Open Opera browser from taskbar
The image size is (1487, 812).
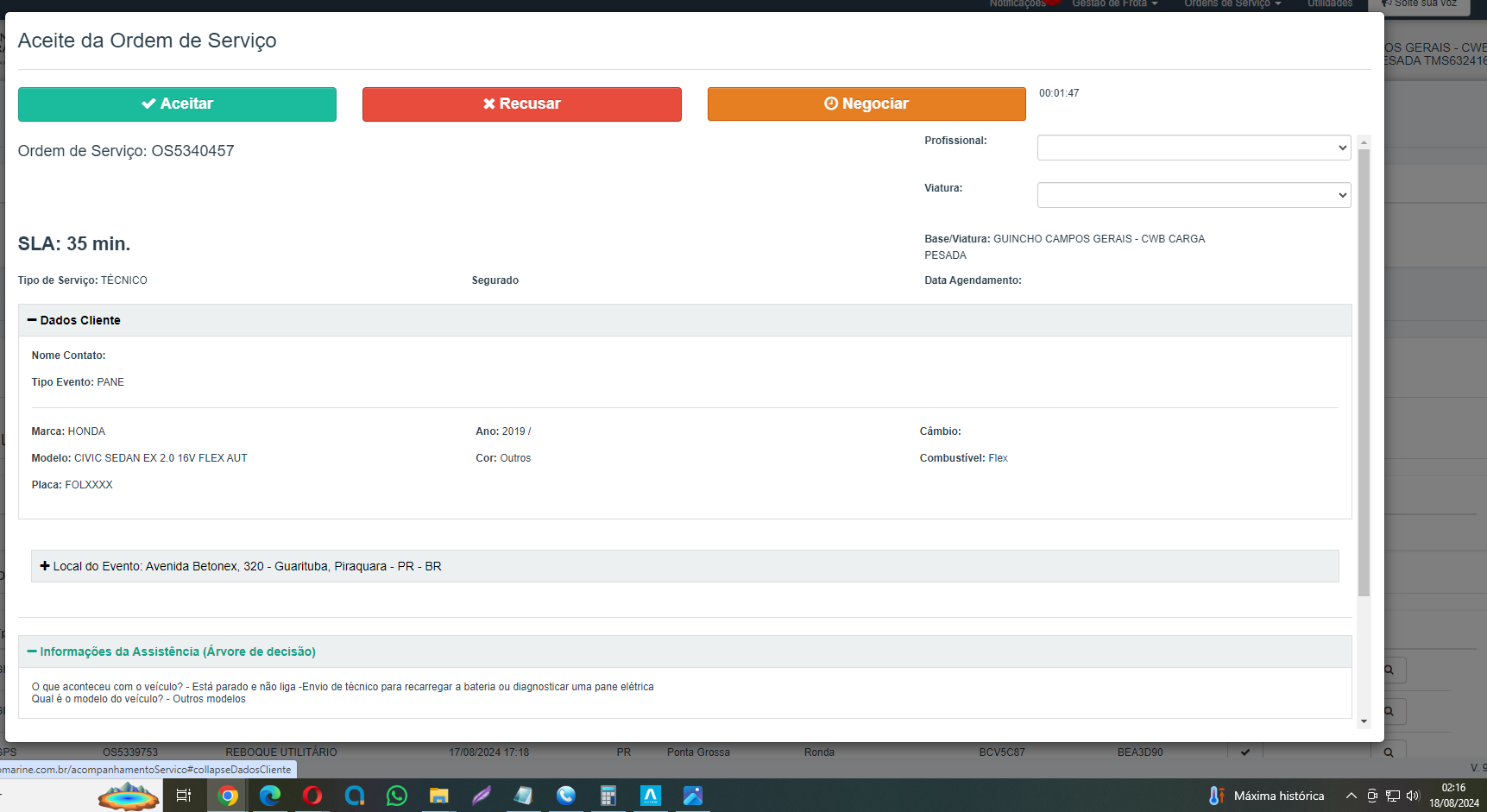pyautogui.click(x=312, y=796)
